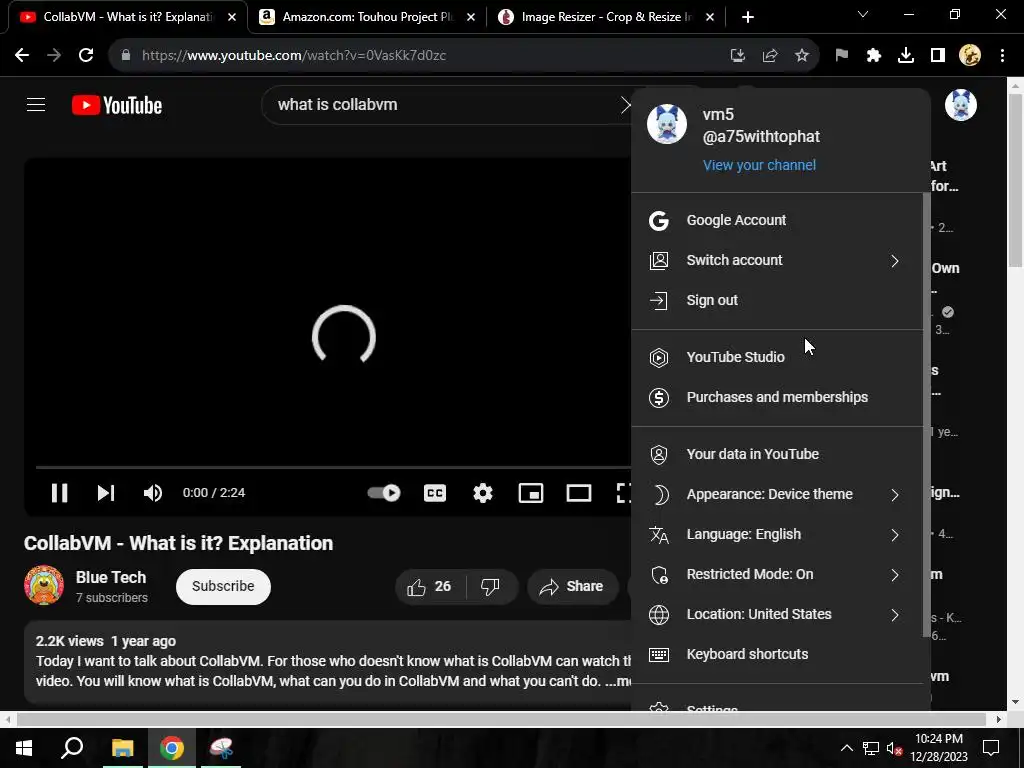Click the shield icon for your data
The height and width of the screenshot is (768, 1024).
[658, 455]
